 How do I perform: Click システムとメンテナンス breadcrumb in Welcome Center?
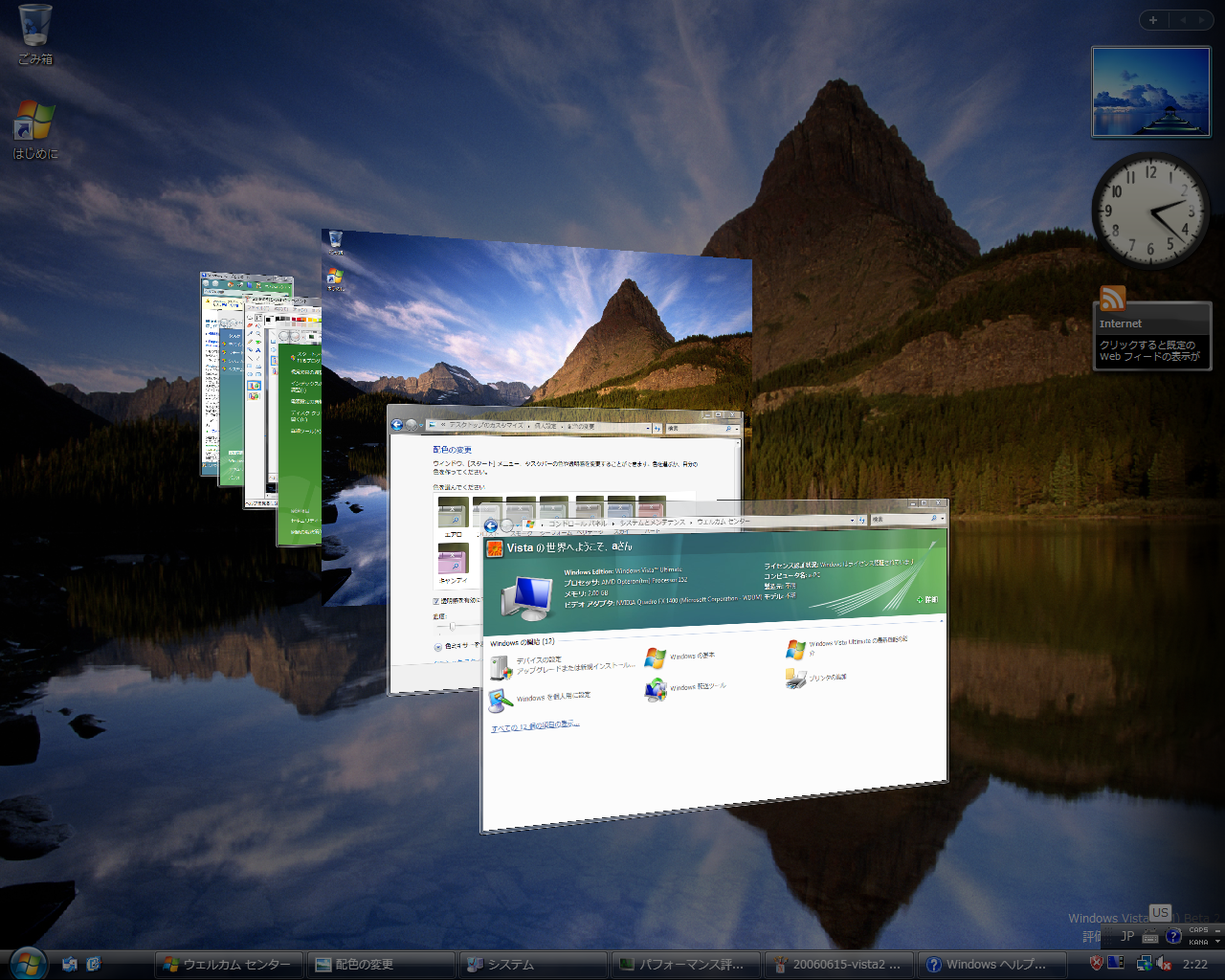(x=652, y=523)
